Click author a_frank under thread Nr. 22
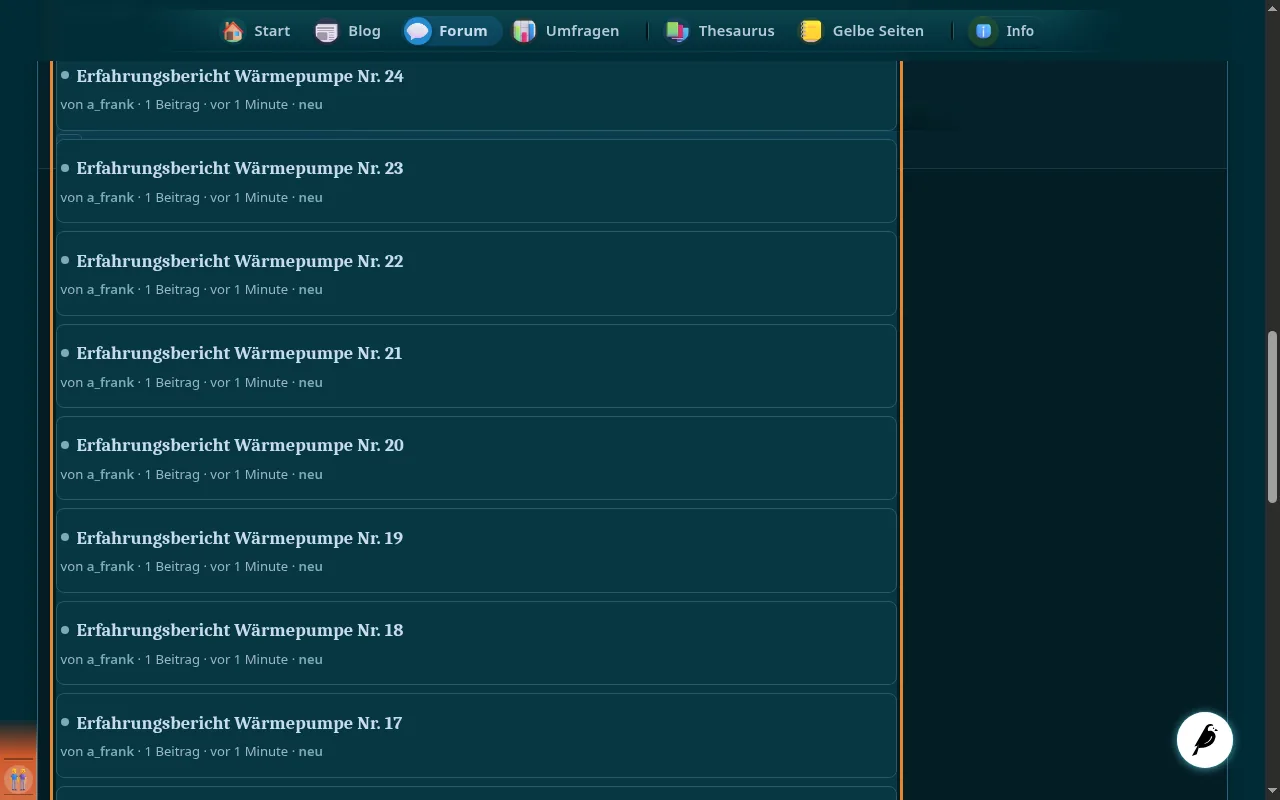 [110, 289]
